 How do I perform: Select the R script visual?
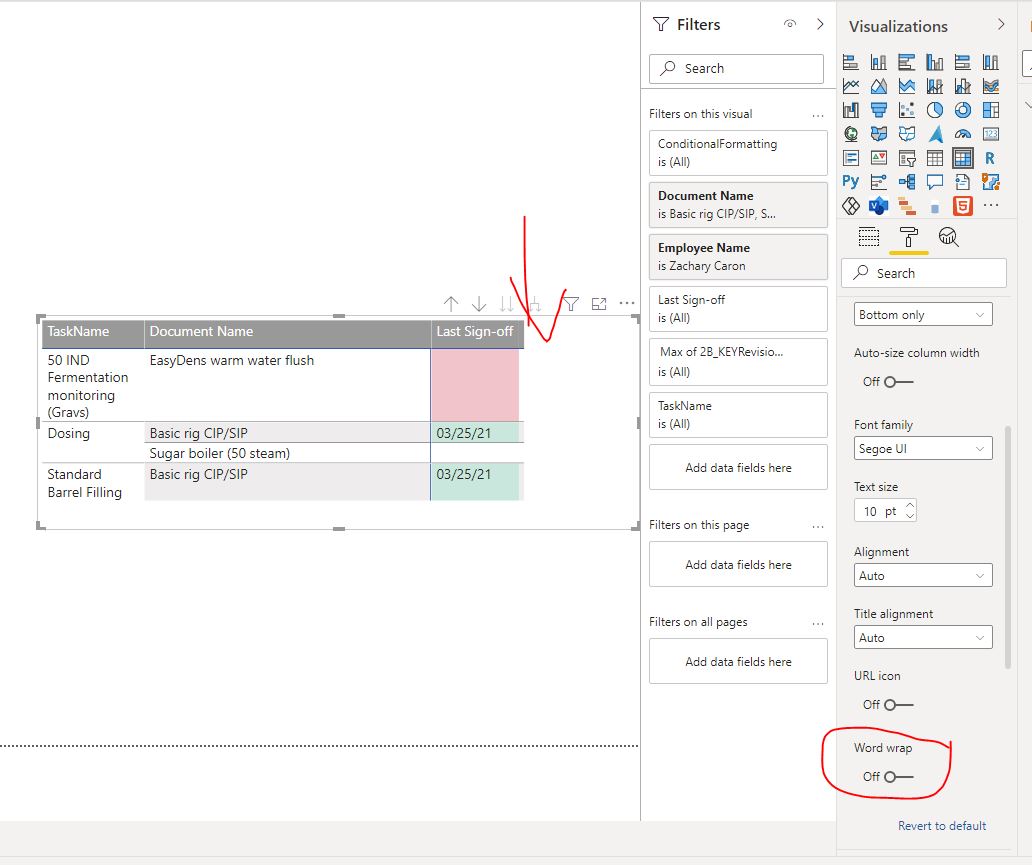pyautogui.click(x=991, y=158)
